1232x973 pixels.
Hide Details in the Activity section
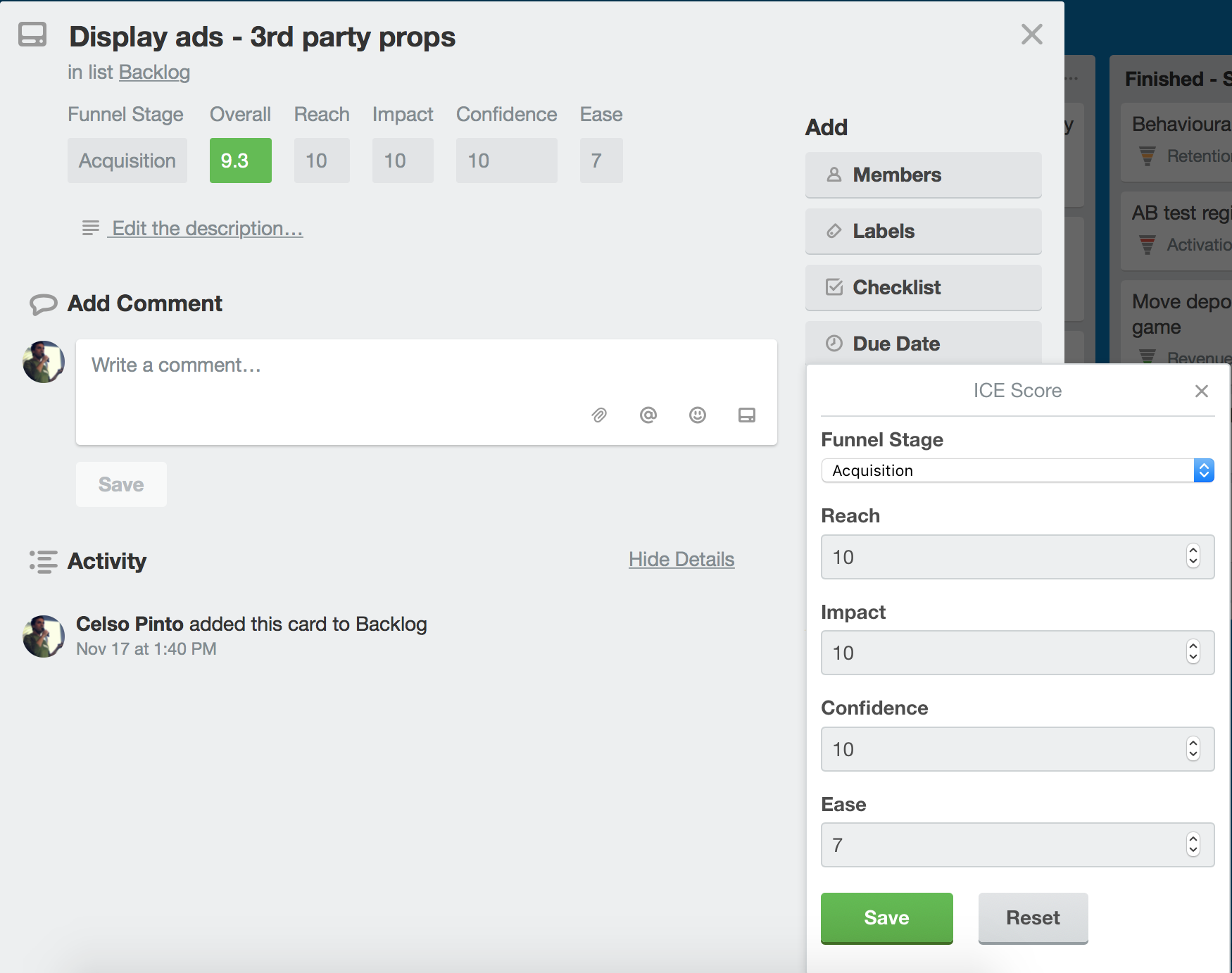pos(681,559)
